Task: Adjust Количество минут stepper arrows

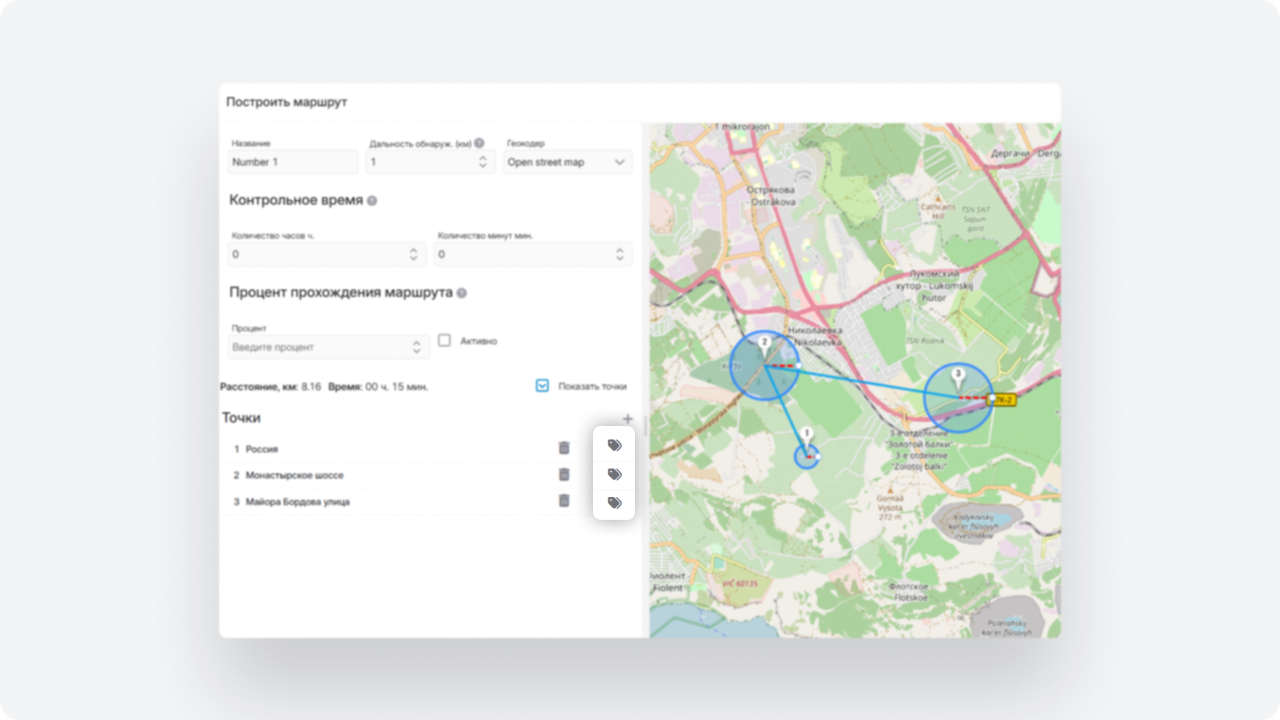Action: coord(620,255)
